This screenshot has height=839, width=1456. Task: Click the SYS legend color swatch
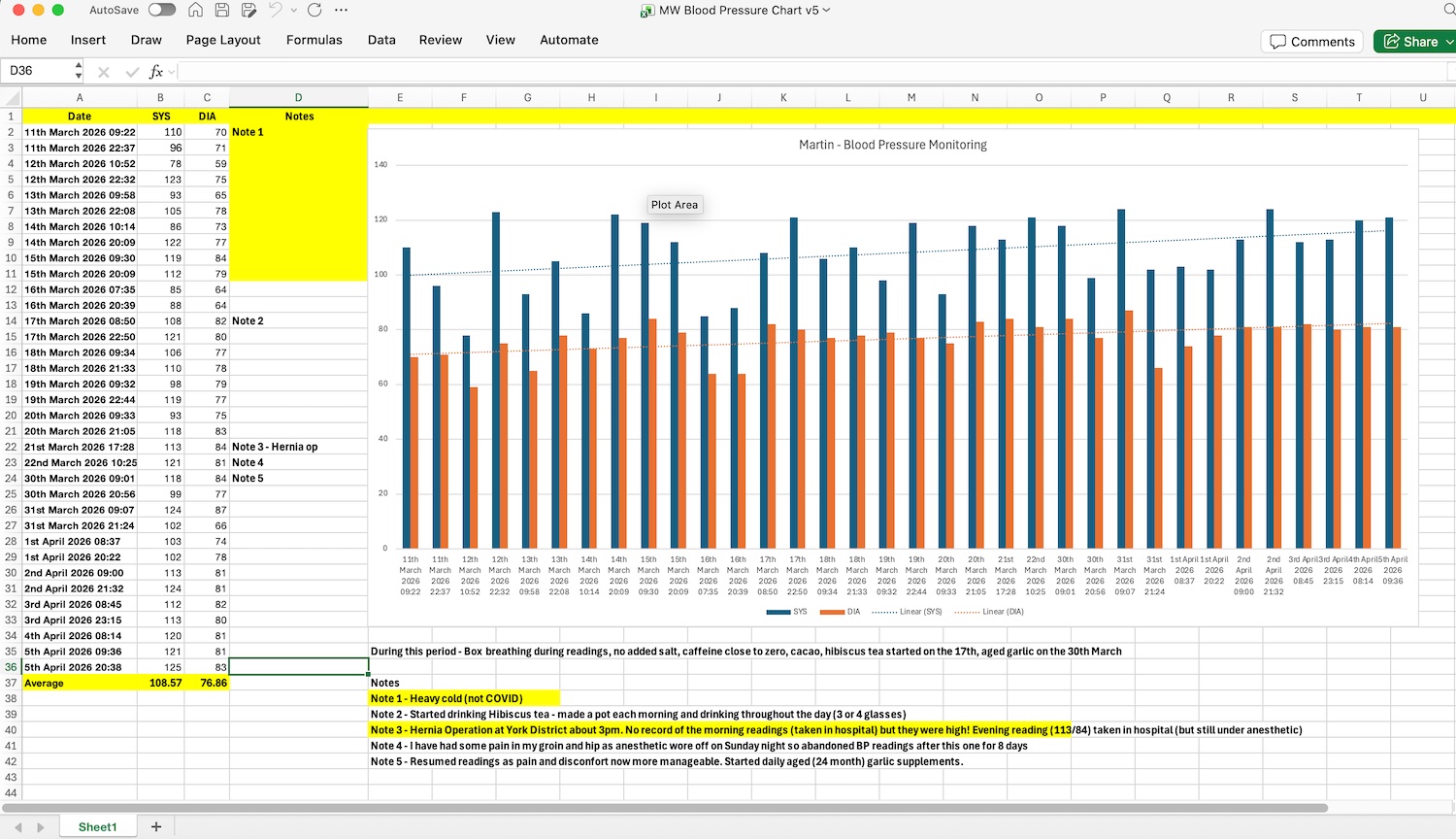(778, 612)
